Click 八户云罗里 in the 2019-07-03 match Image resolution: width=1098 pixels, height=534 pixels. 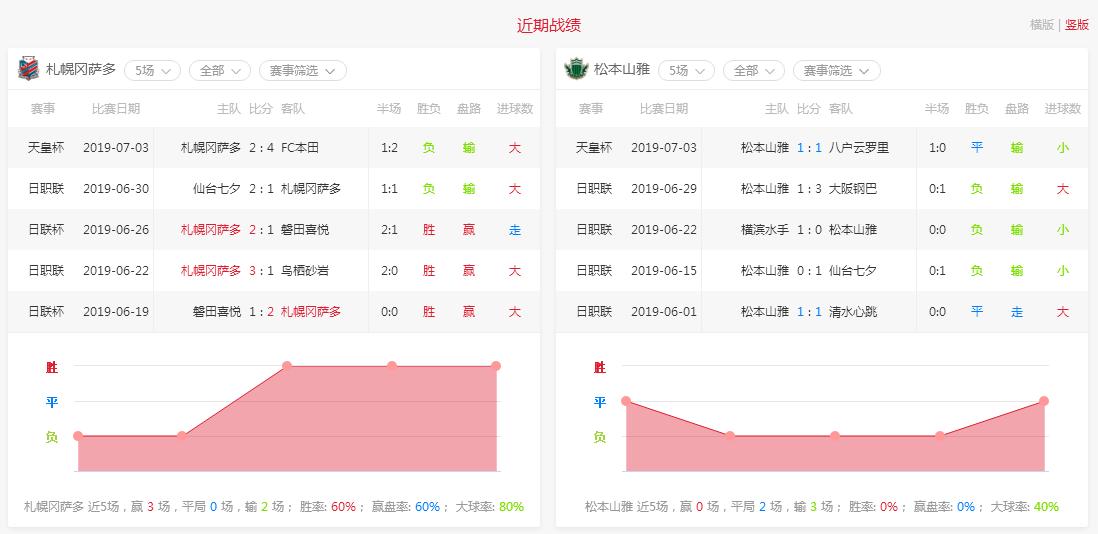click(859, 148)
